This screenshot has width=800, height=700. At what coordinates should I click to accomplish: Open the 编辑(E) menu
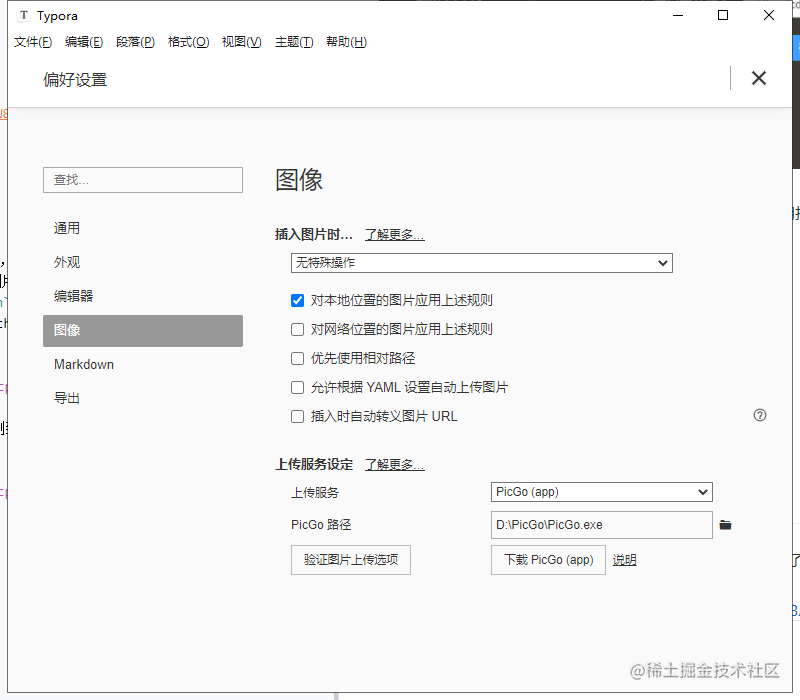coord(84,42)
